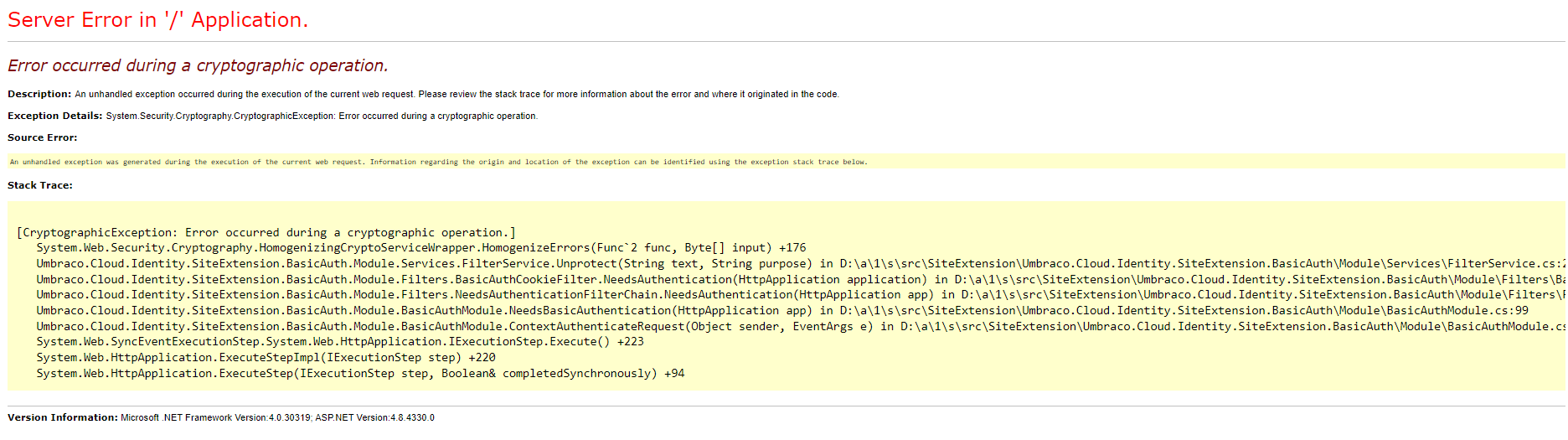The width and height of the screenshot is (1568, 440).
Task: Click the "[CryptographicException: Error occurred...]" stack trace line
Action: [x=266, y=232]
